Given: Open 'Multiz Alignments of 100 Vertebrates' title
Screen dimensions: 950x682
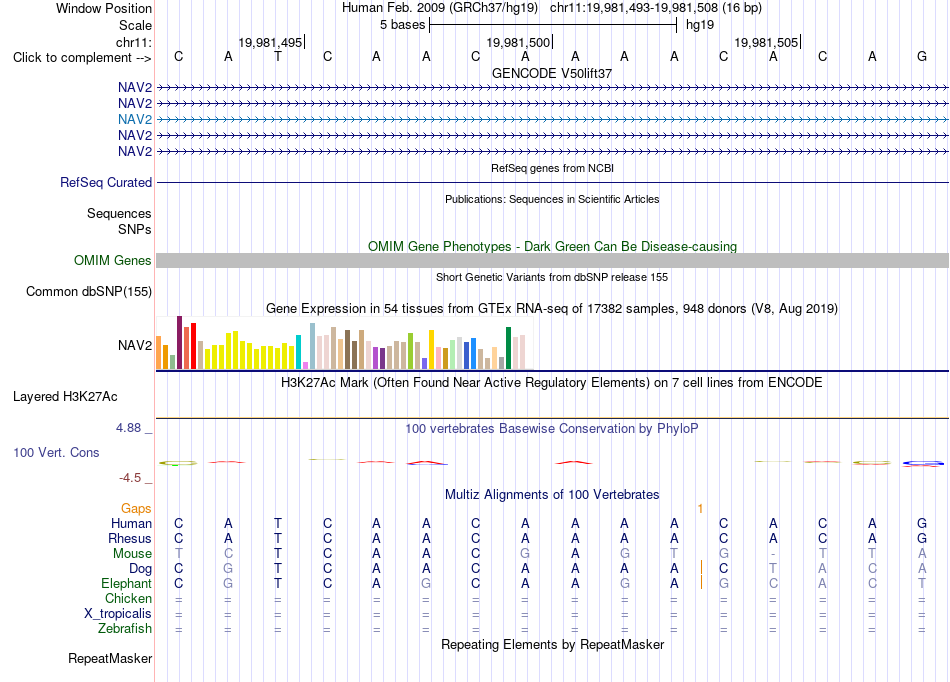Looking at the screenshot, I should coord(552,494).
